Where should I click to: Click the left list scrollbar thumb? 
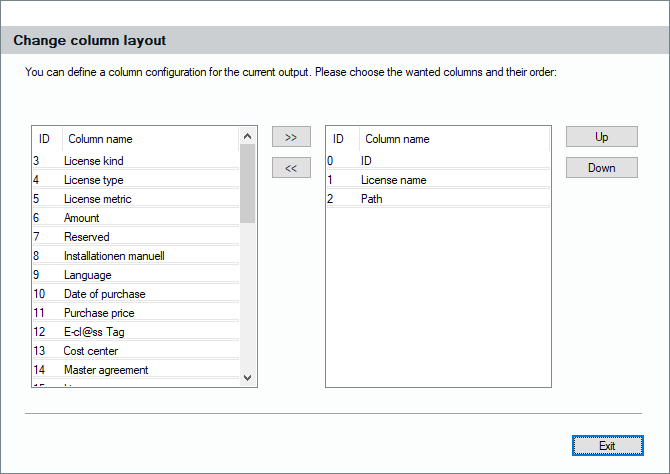[248, 182]
